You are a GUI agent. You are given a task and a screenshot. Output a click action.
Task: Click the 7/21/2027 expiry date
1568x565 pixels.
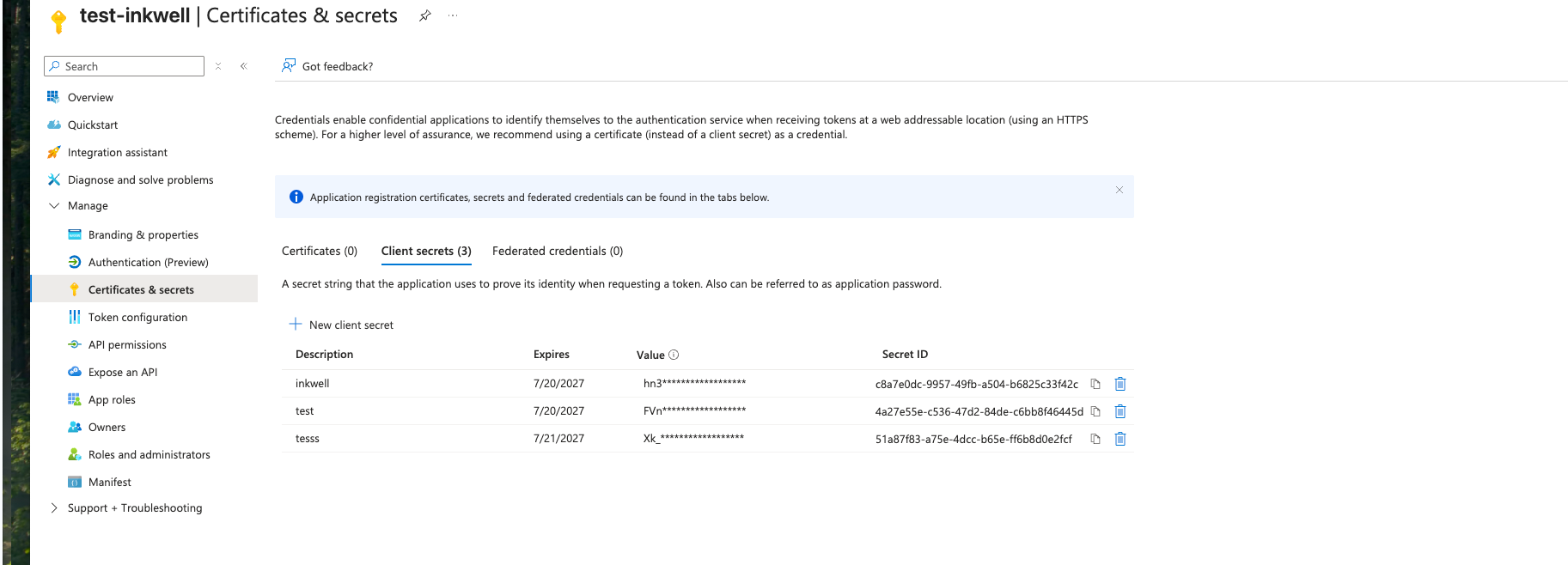tap(558, 439)
